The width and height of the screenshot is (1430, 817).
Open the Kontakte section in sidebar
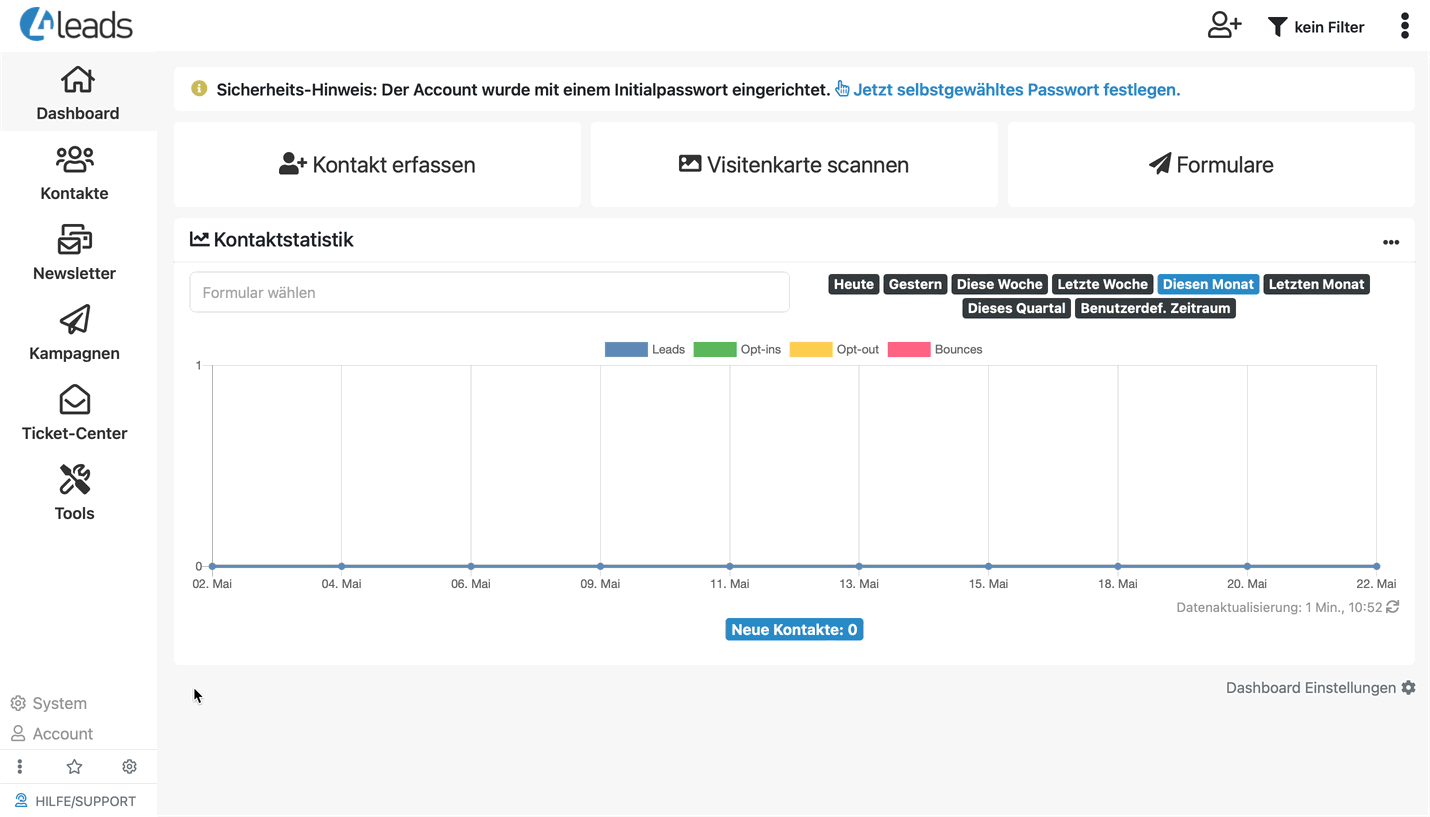coord(75,172)
